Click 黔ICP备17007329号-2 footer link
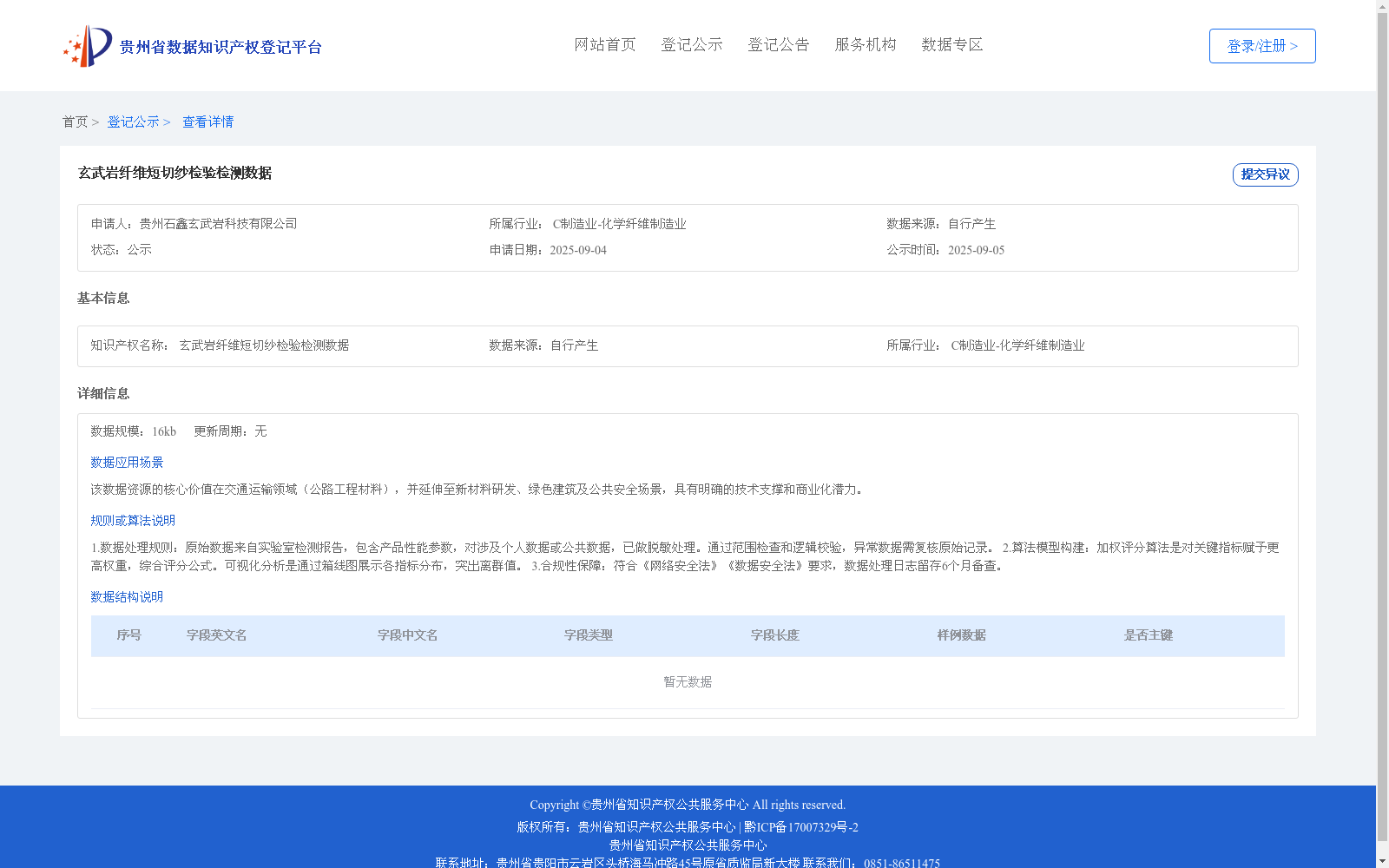1389x868 pixels. click(800, 827)
